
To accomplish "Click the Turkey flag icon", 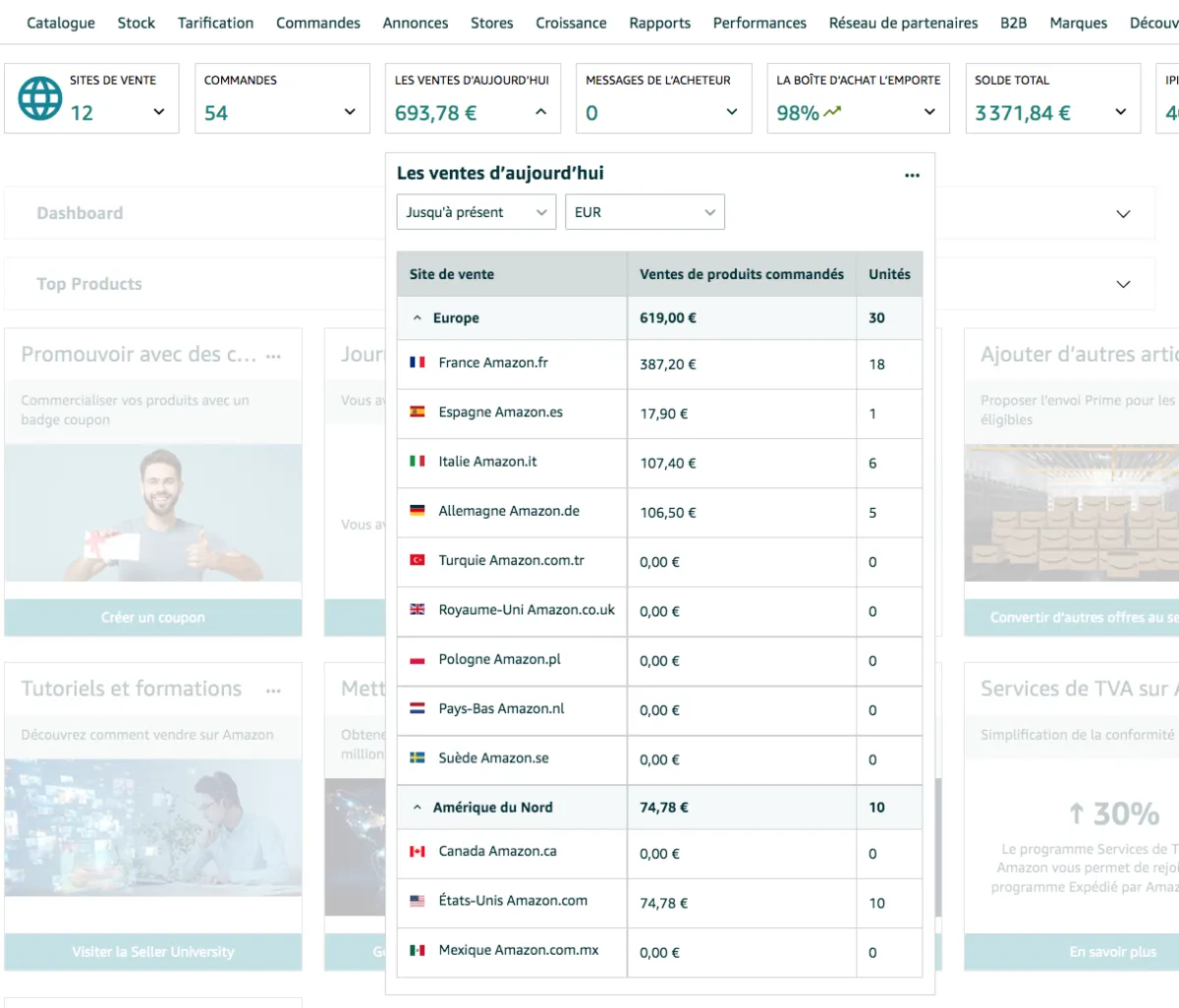I will coord(418,560).
